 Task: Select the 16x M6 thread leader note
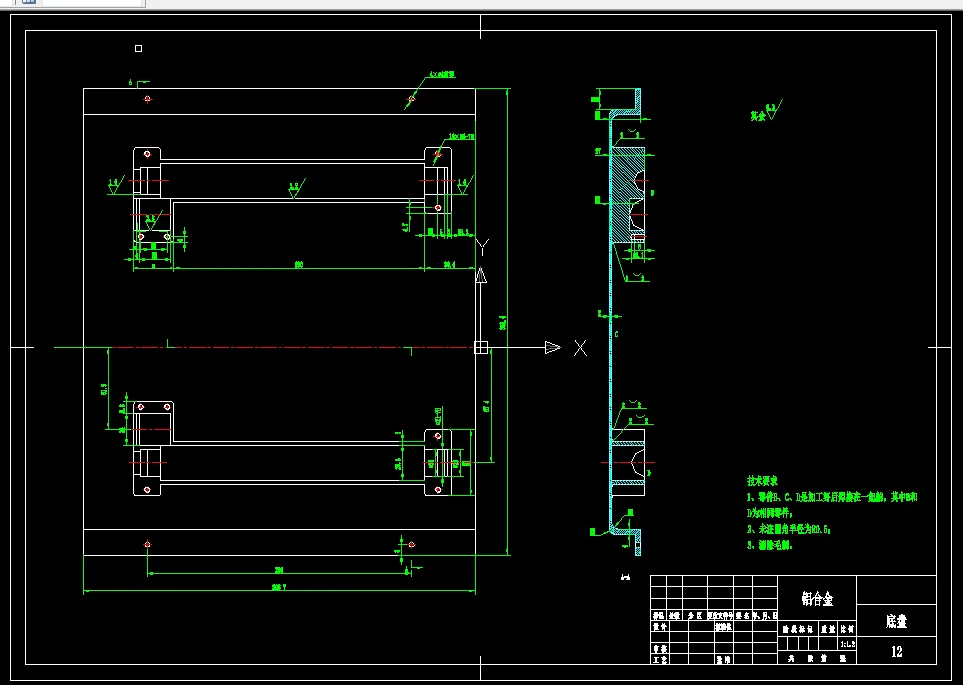pyautogui.click(x=462, y=136)
